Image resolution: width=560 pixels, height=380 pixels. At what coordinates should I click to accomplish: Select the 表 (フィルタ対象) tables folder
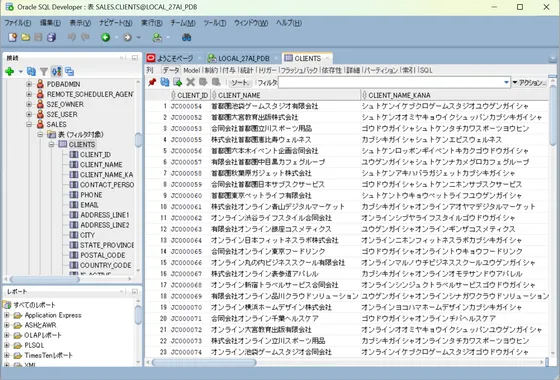81,134
